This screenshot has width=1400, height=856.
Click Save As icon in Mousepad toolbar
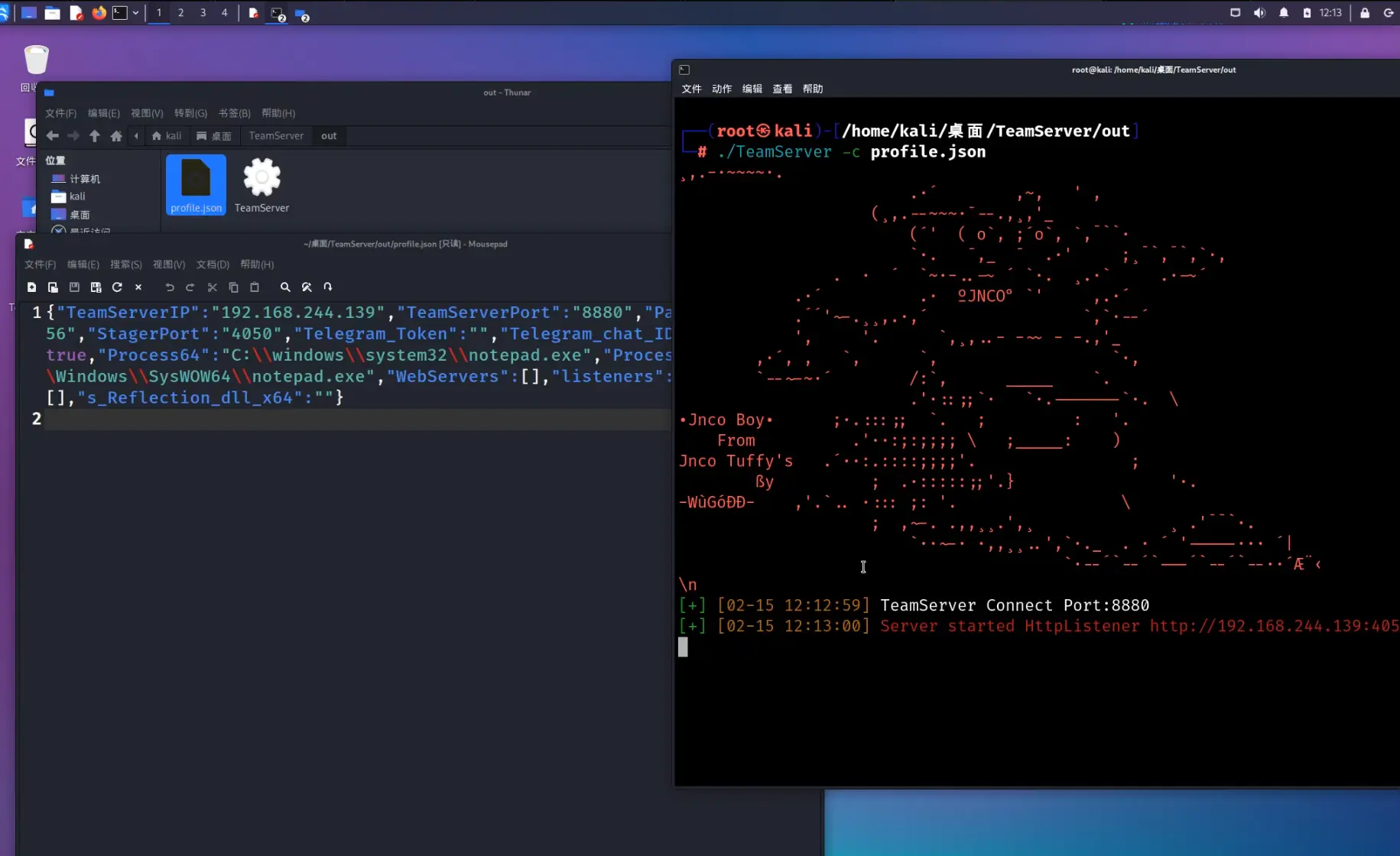coord(96,287)
